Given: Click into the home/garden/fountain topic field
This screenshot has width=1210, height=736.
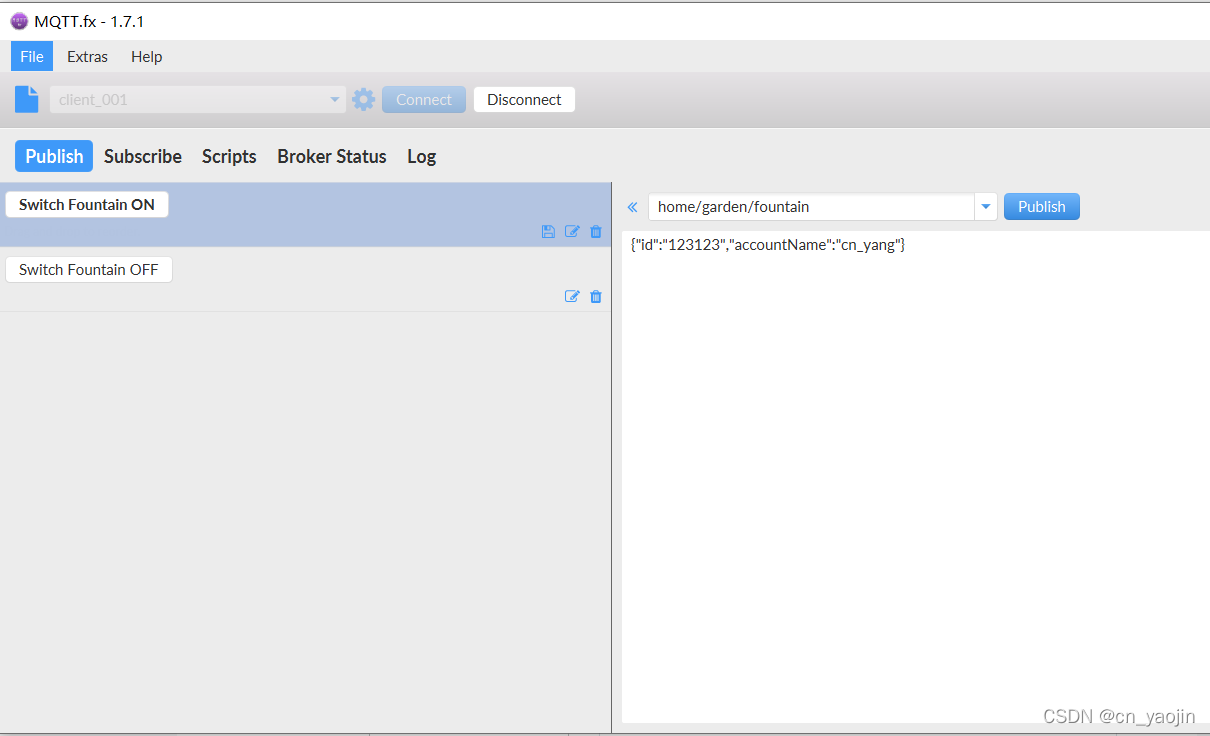Looking at the screenshot, I should point(810,207).
